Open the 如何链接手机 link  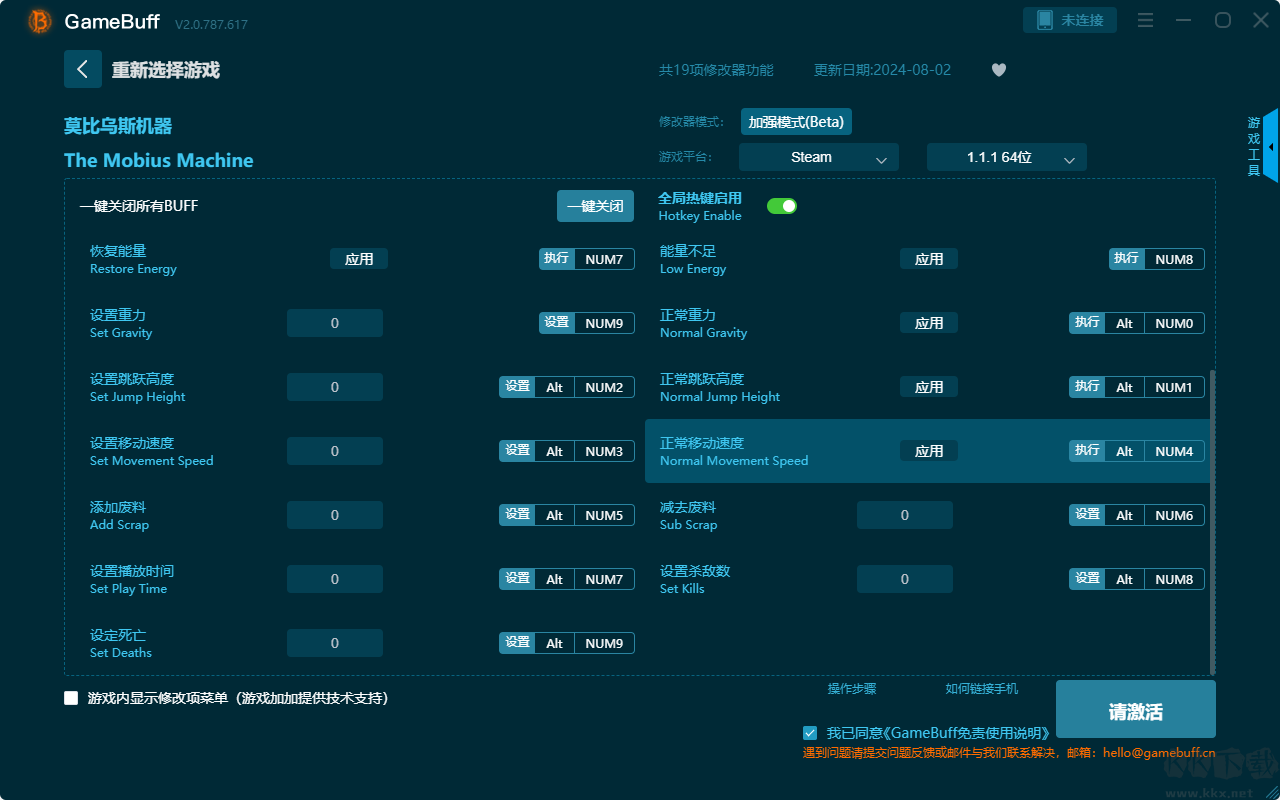(982, 689)
